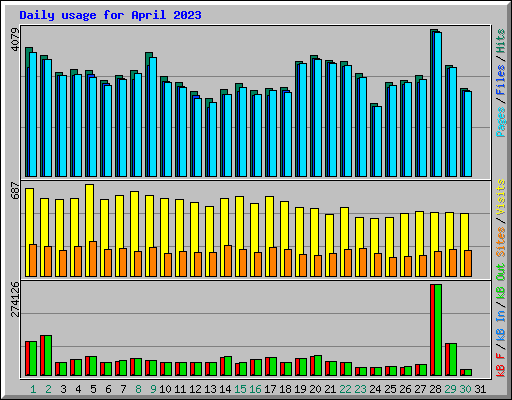Viewport: 512px width, 400px height.
Task: Click day label 19 on the x-axis
Action: click(x=300, y=389)
